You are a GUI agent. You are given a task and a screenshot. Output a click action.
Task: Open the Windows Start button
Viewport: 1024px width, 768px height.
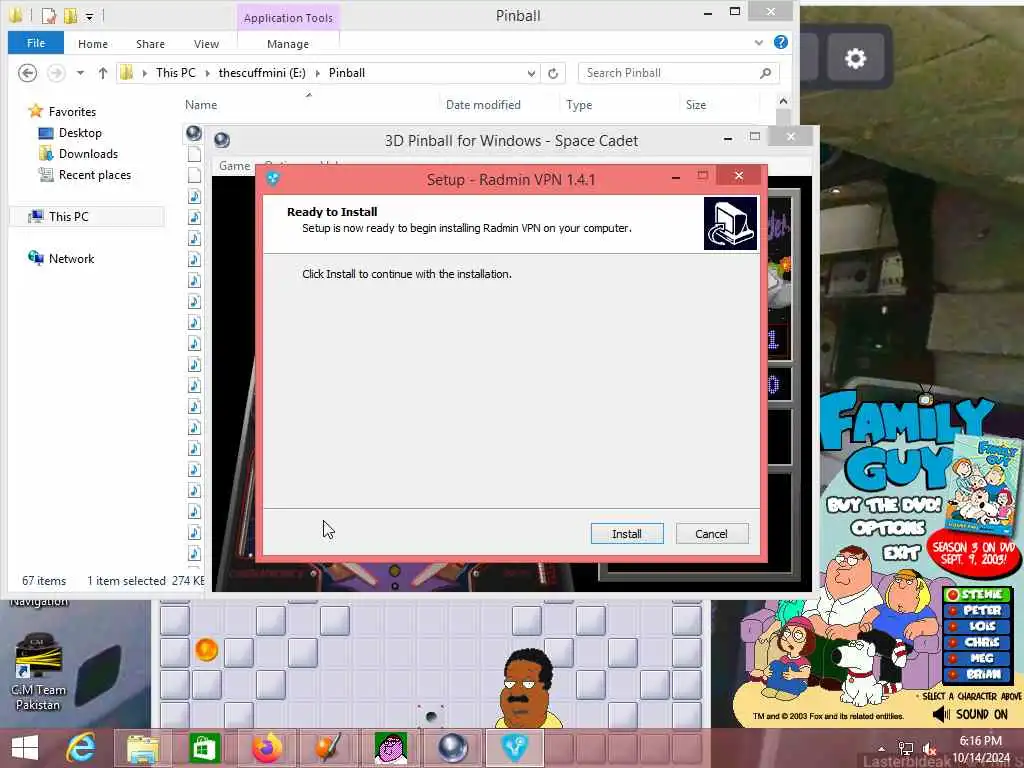(25, 748)
